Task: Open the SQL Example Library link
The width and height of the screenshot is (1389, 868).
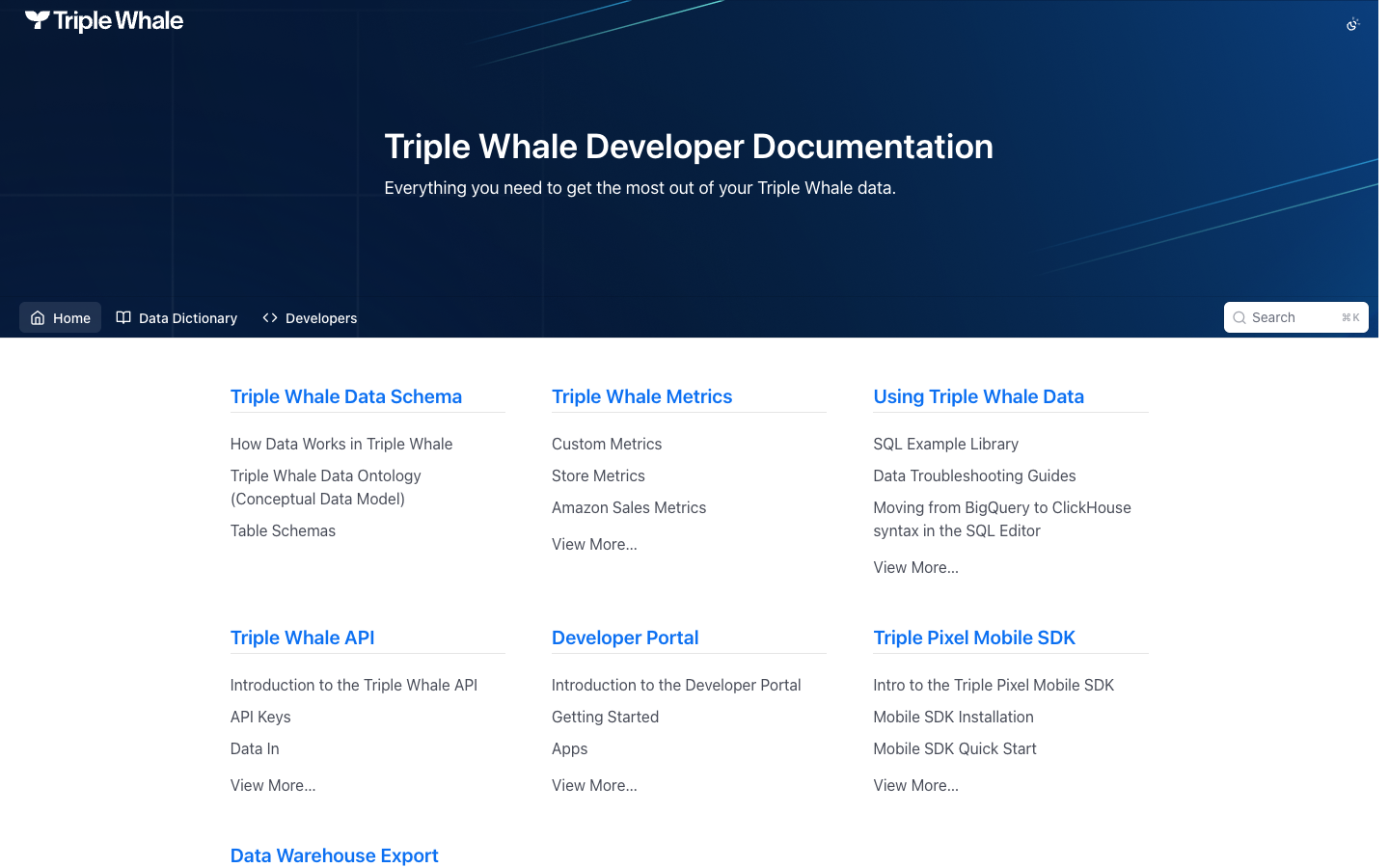Action: 945,444
